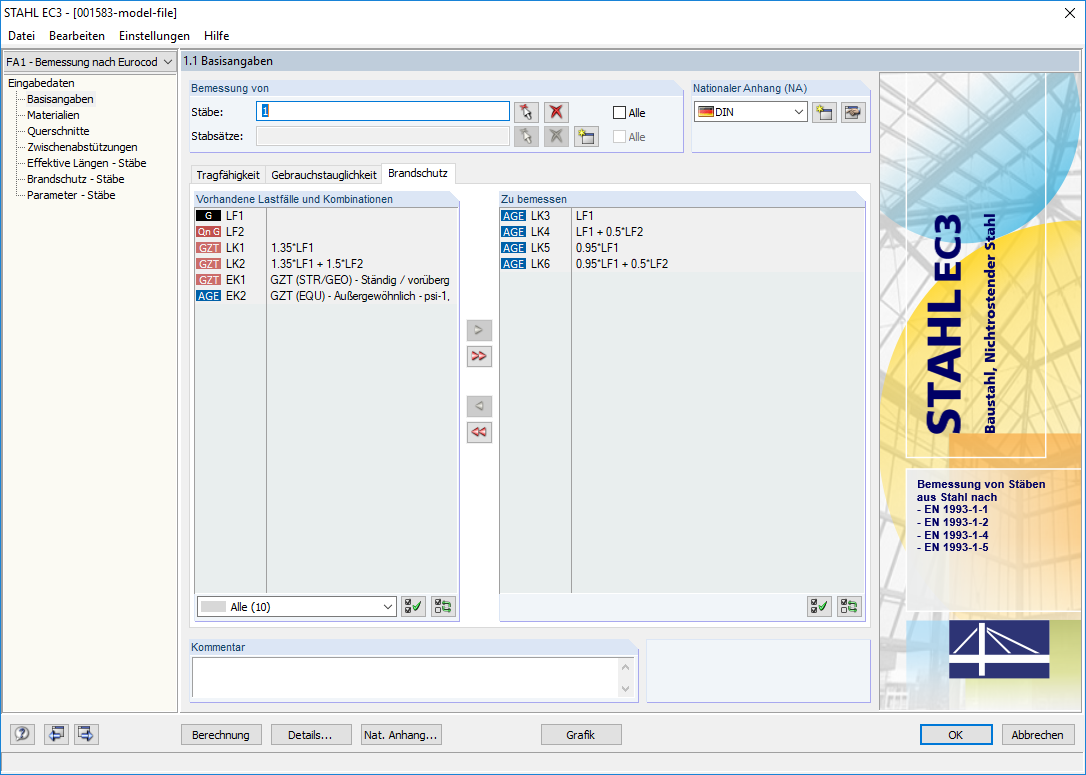The image size is (1086, 775).
Task: Open Alle (10) filter dropdown
Action: pos(388,607)
